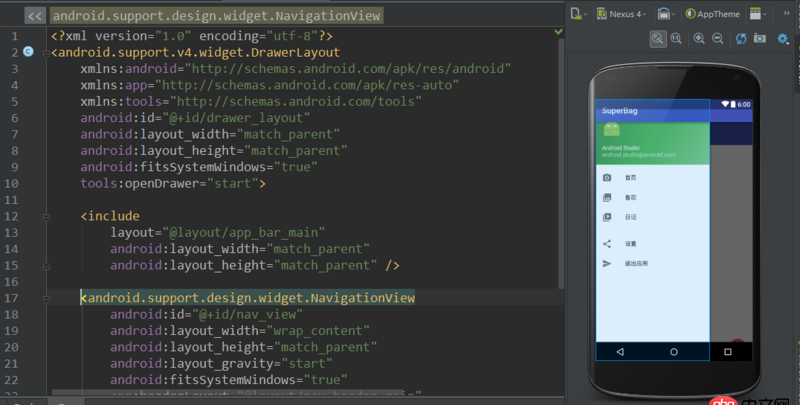The image size is (800, 405).
Task: Click the editor horizontal scrollbar at bottom
Action: pyautogui.click(x=227, y=392)
